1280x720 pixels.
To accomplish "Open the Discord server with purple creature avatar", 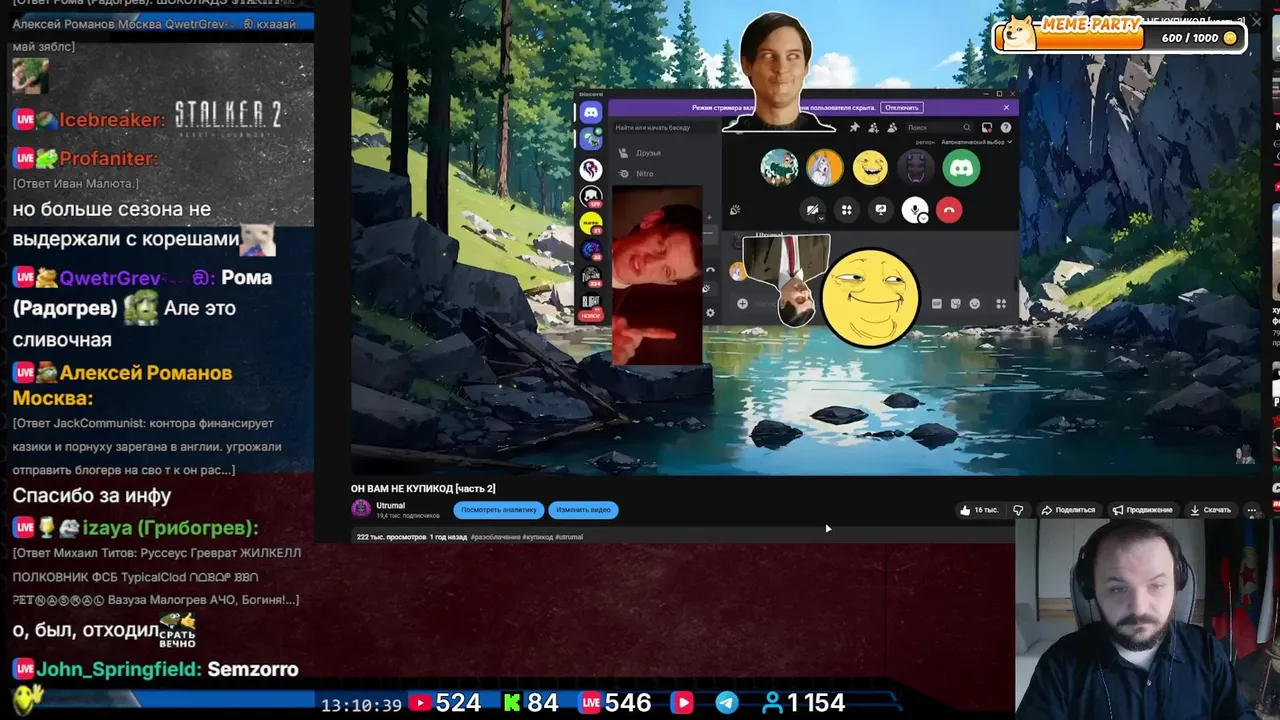I will pos(591,170).
